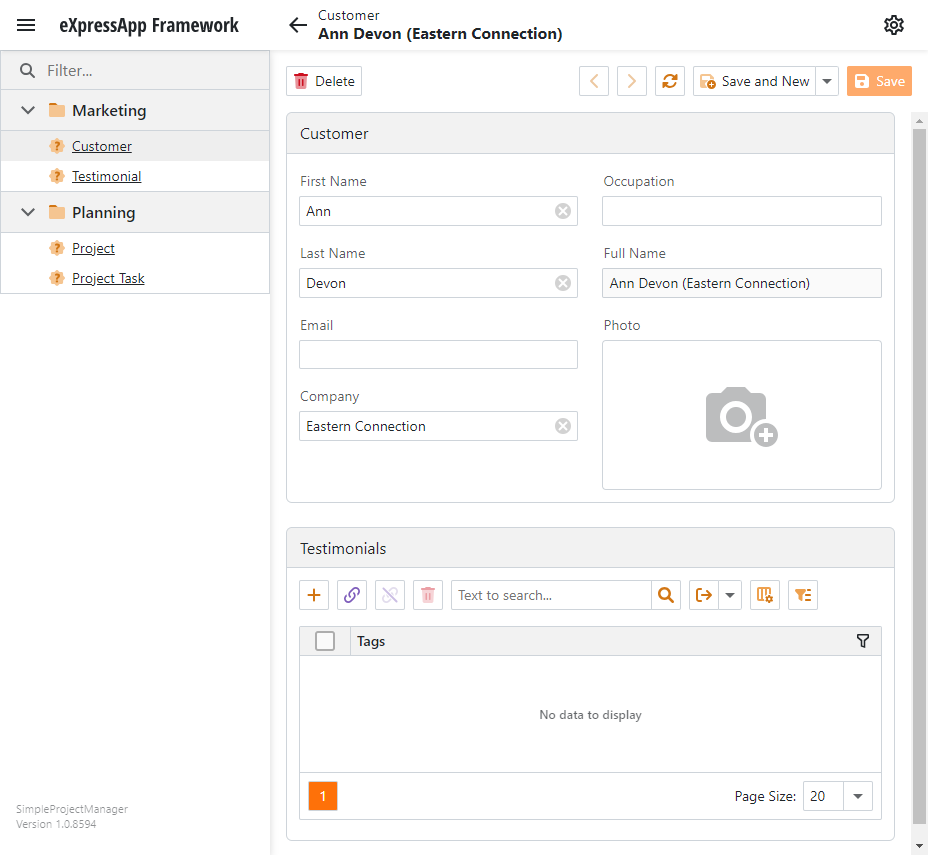Tick the select-all checkbox in Testimonials grid
This screenshot has height=855, width=928.
click(325, 641)
